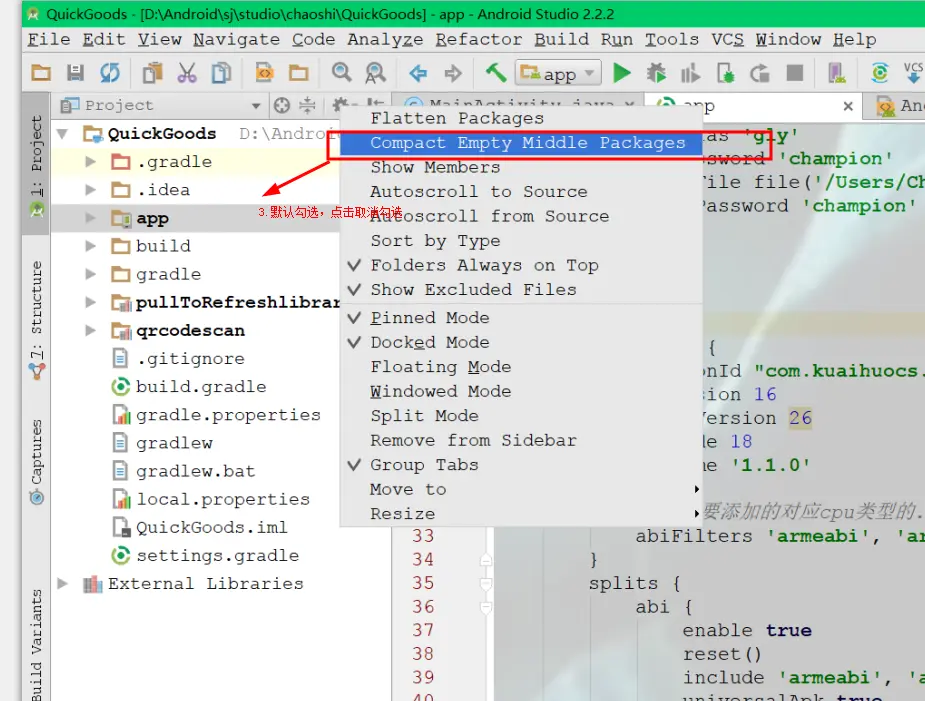Select Windowed Mode in menu
This screenshot has height=701, width=925.
521,391
